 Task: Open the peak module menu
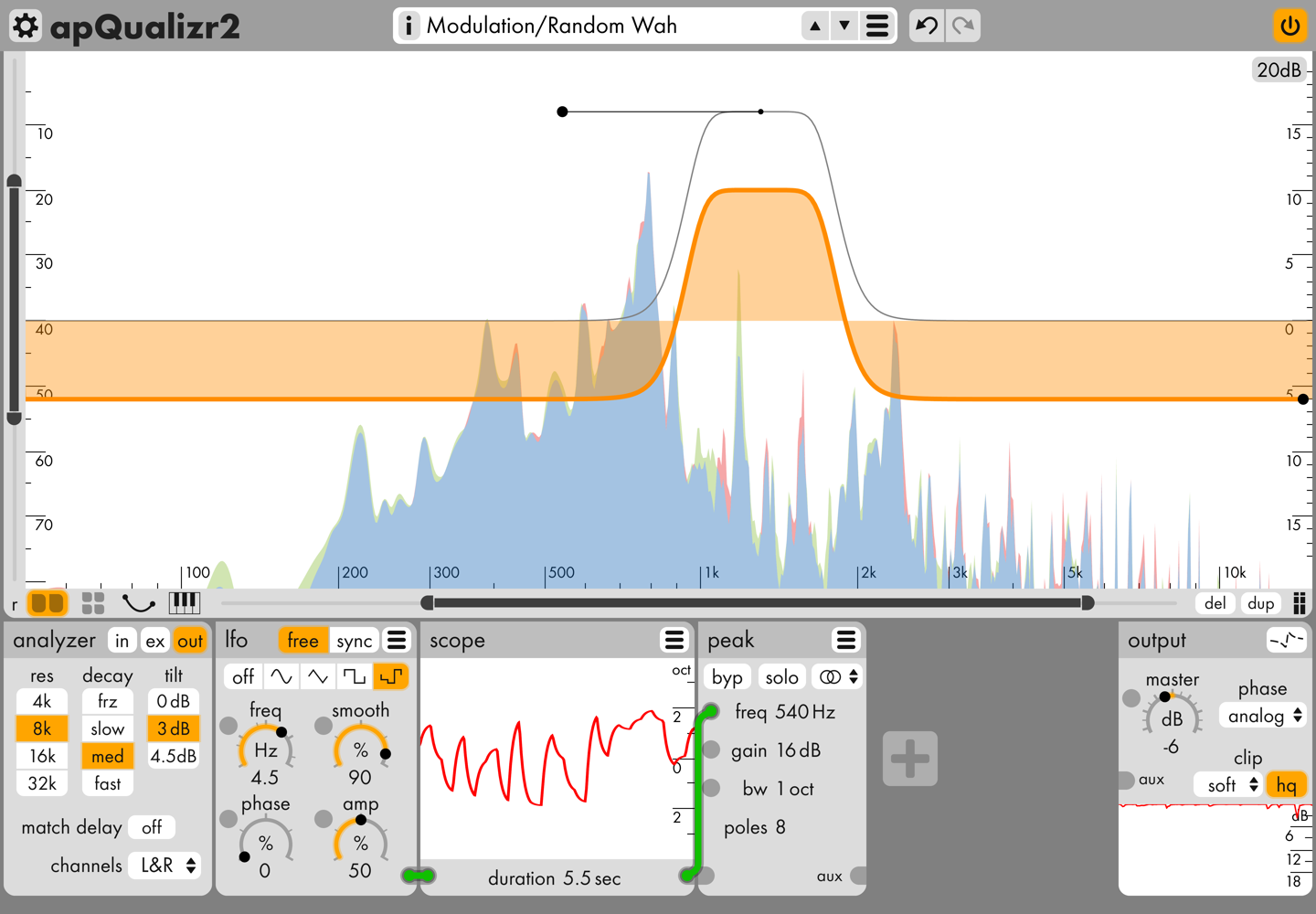846,640
